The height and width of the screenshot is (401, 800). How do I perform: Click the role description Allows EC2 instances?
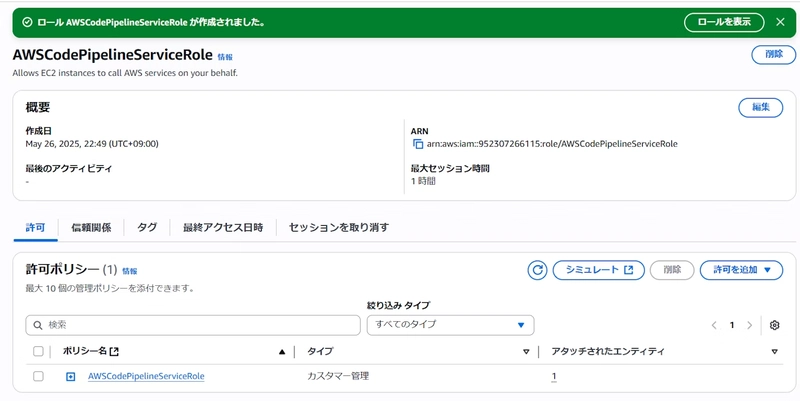(x=125, y=73)
